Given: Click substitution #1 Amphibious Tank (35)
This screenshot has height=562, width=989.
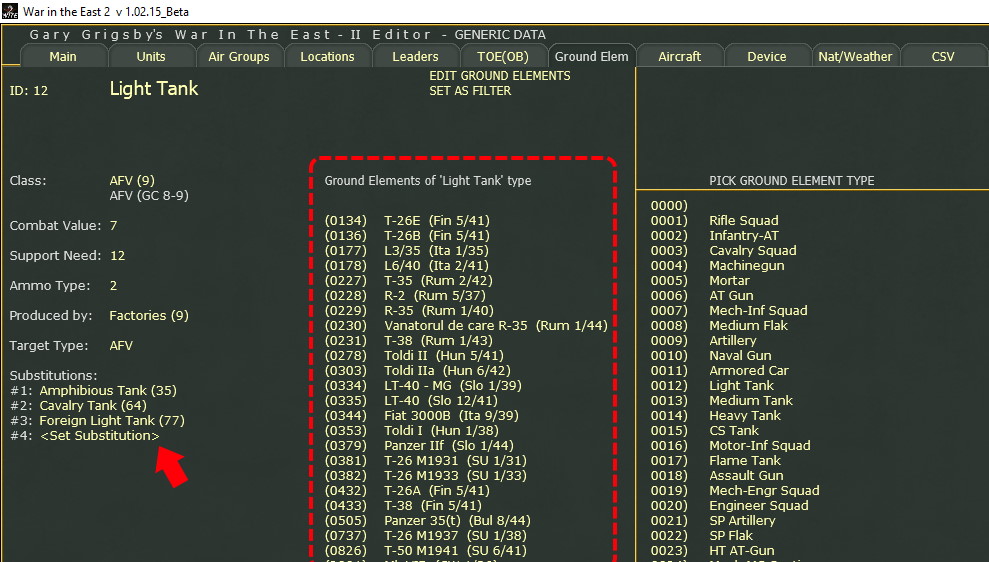Looking at the screenshot, I should [x=108, y=390].
